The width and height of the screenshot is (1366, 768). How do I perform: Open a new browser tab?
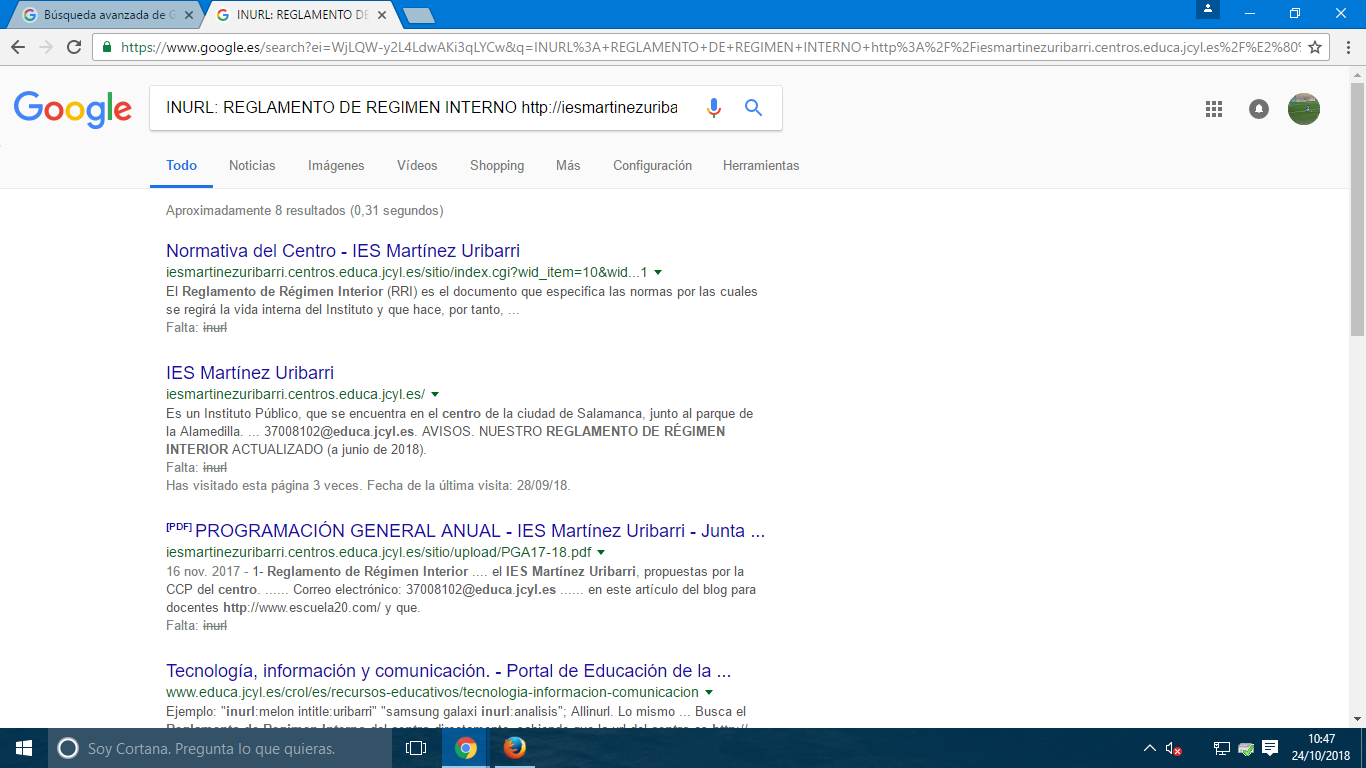[419, 15]
